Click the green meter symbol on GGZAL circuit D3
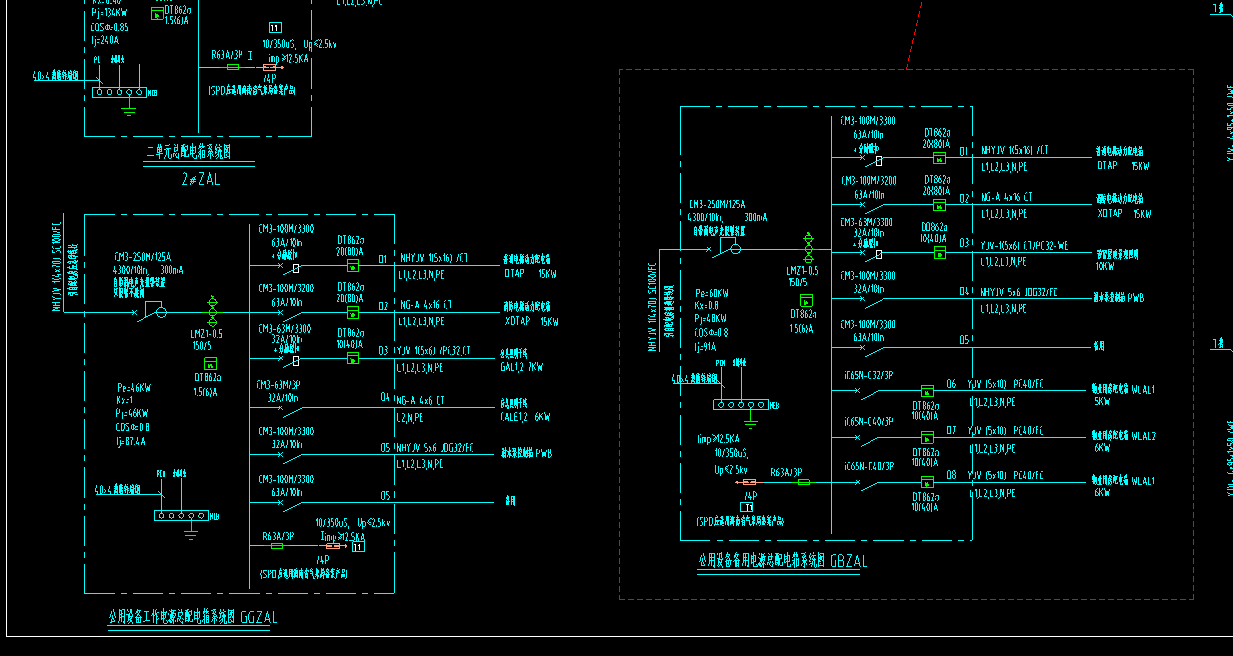1233x656 pixels. point(353,358)
